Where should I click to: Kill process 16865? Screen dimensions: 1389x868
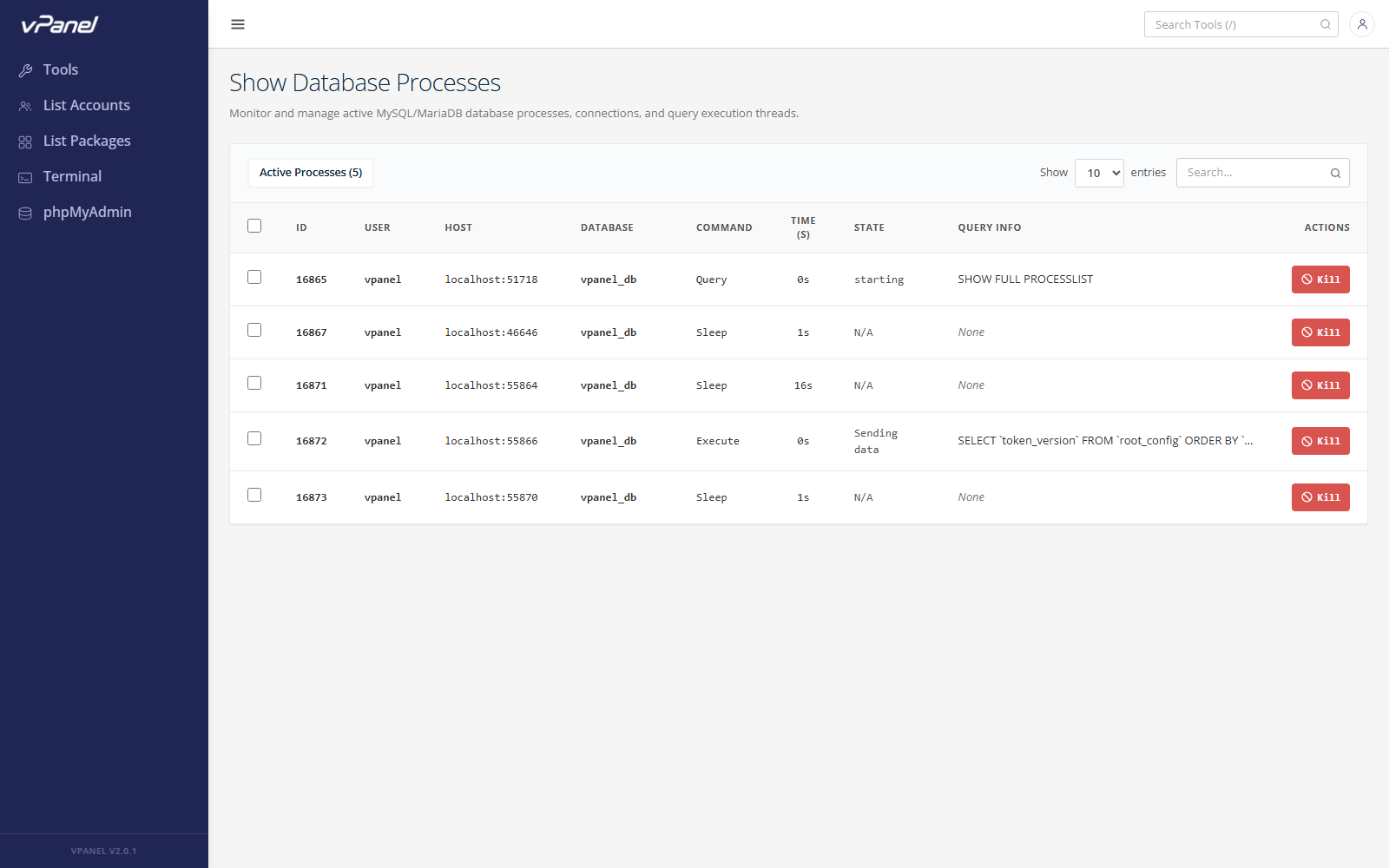[x=1320, y=279]
